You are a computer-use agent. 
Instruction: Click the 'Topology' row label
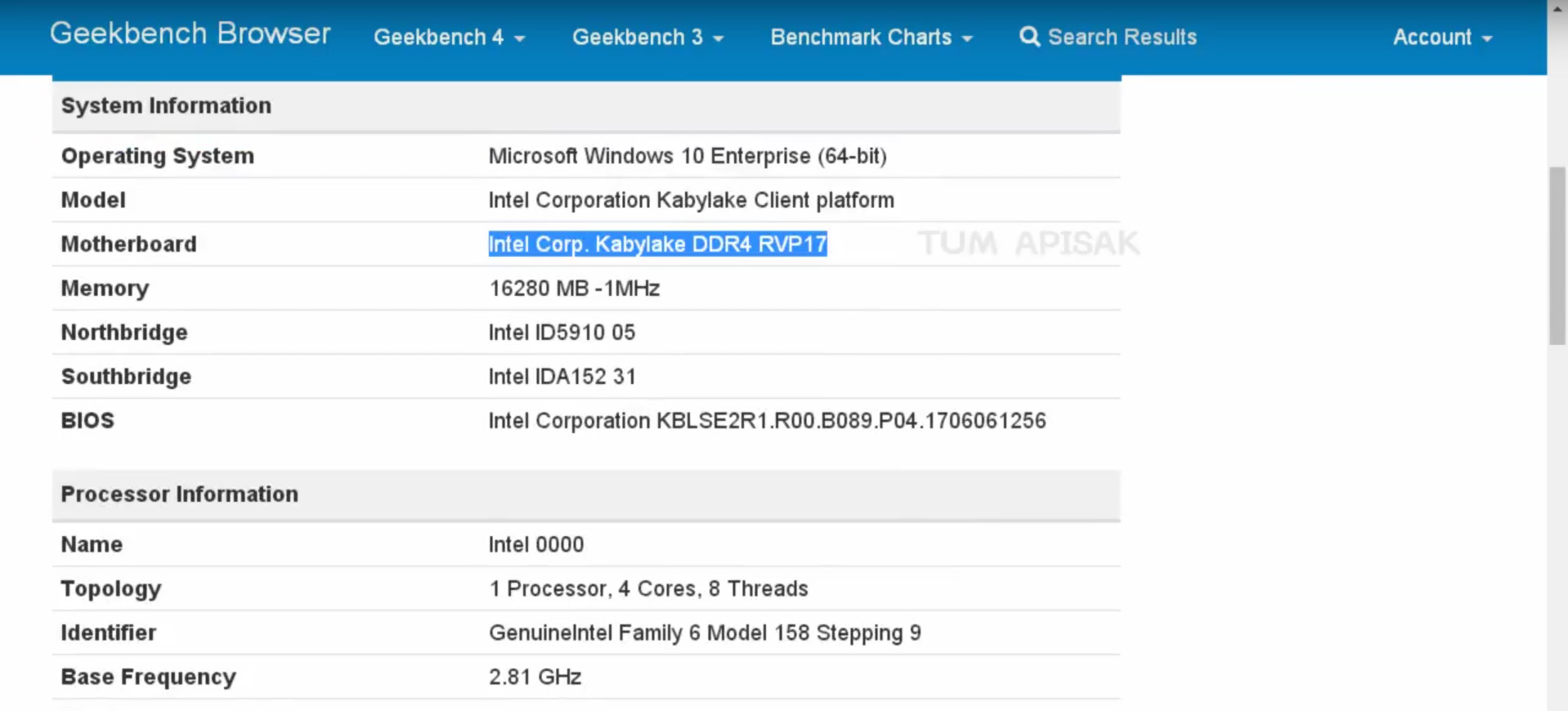pyautogui.click(x=111, y=589)
